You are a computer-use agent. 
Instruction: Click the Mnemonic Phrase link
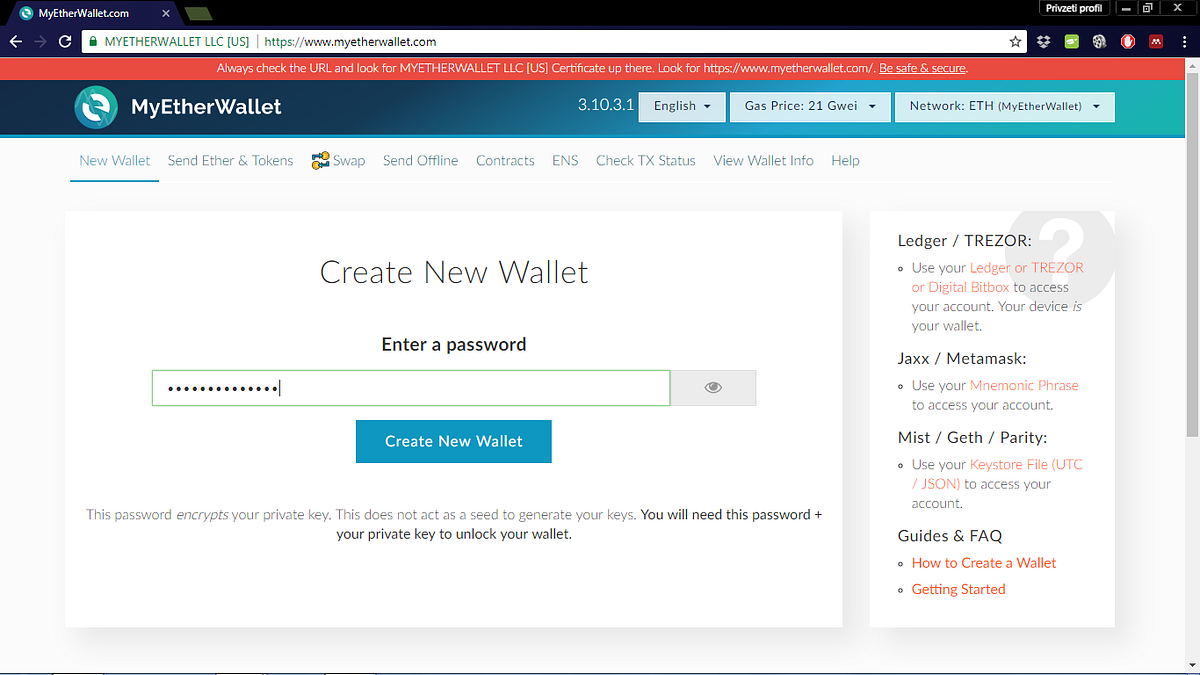pyautogui.click(x=1024, y=385)
